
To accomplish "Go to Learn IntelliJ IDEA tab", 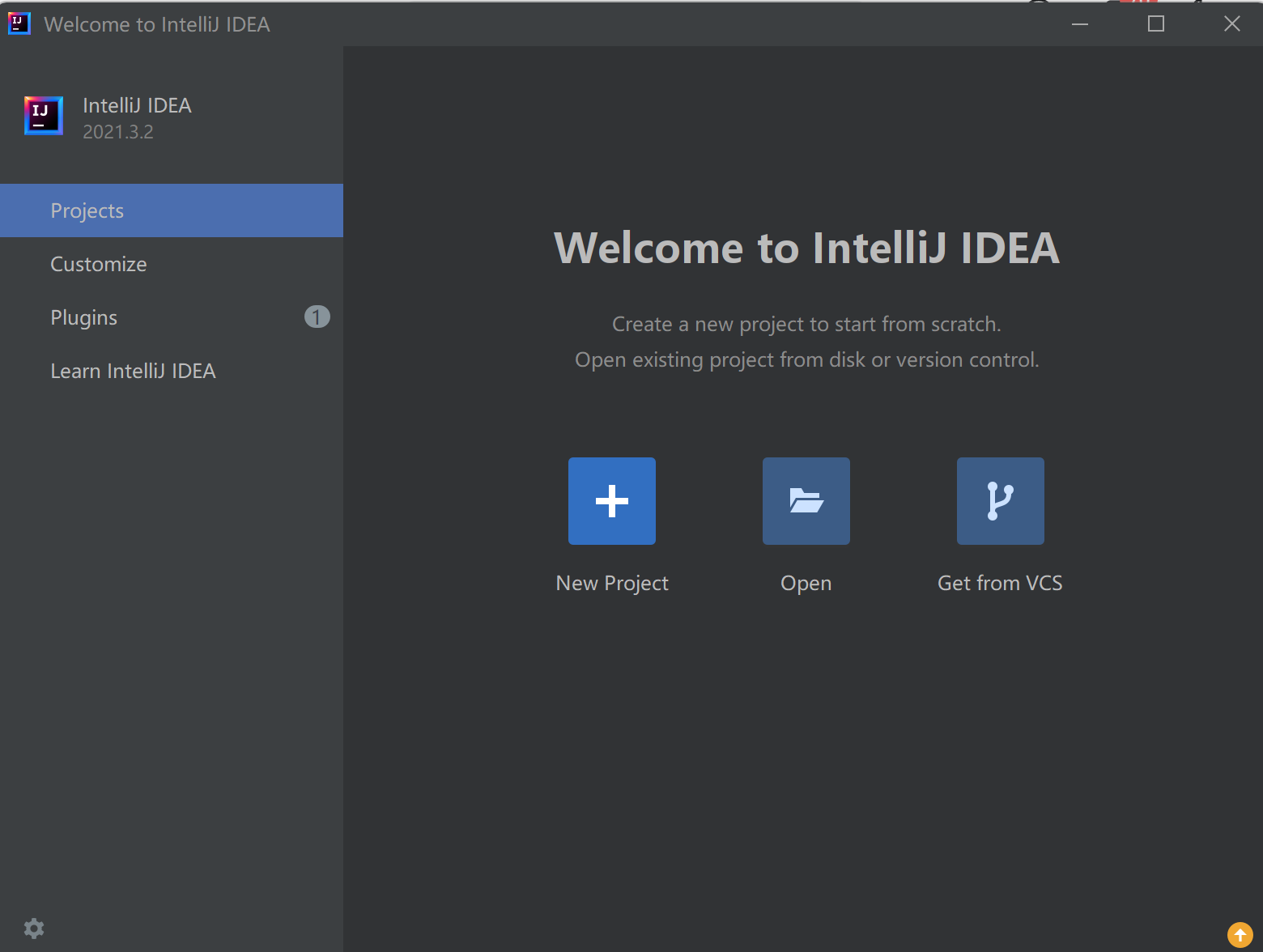I will tap(172, 371).
